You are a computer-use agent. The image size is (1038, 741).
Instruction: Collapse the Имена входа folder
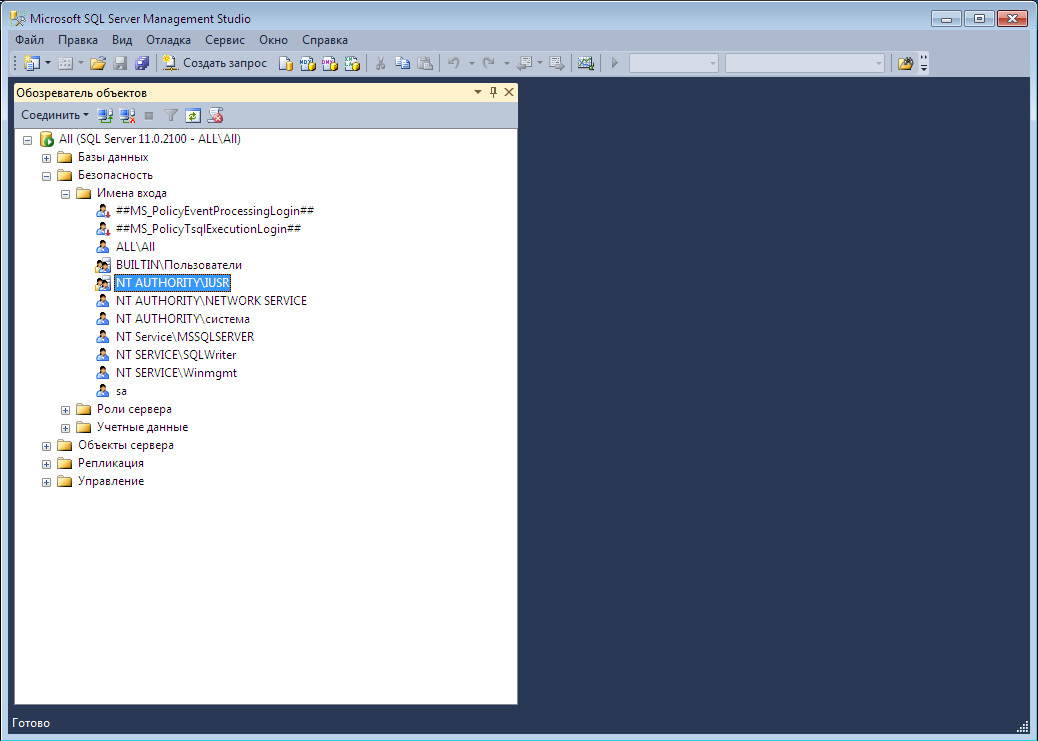[x=66, y=194]
